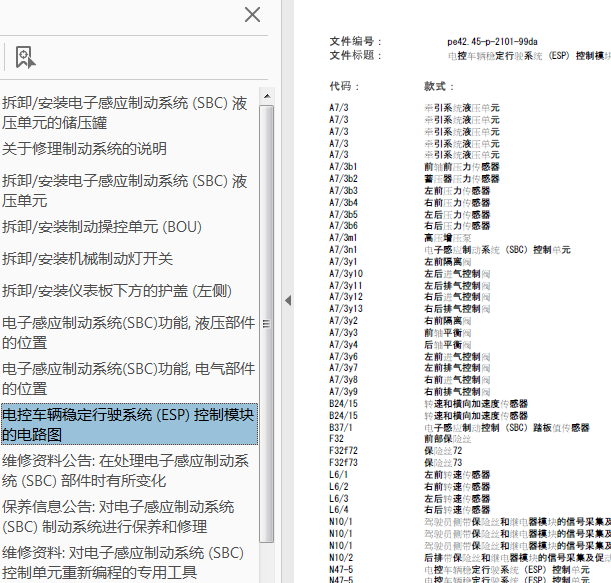The height and width of the screenshot is (583, 611).
Task: Click the 款式 column header
Action: [439, 86]
